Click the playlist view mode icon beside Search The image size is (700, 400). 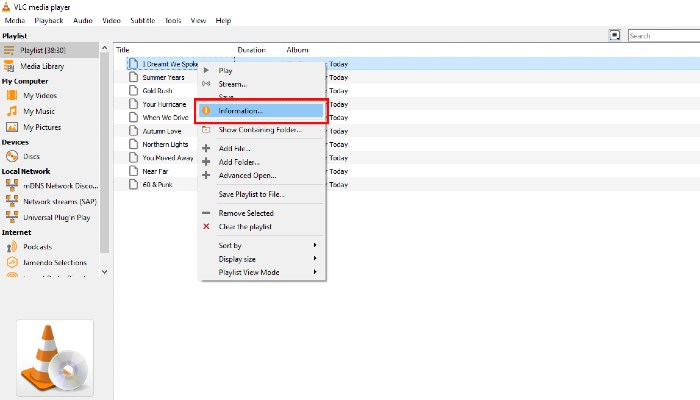[x=615, y=35]
